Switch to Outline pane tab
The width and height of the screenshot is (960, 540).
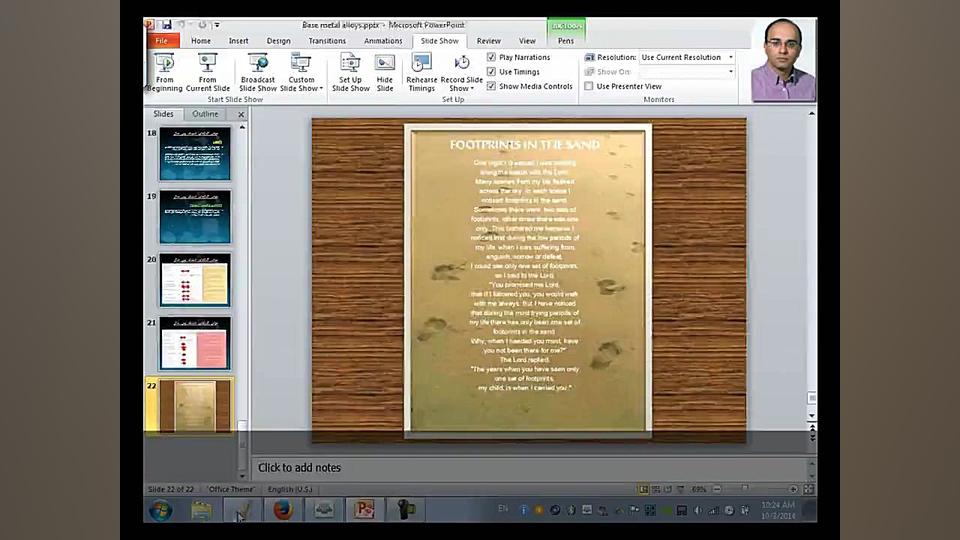point(205,114)
